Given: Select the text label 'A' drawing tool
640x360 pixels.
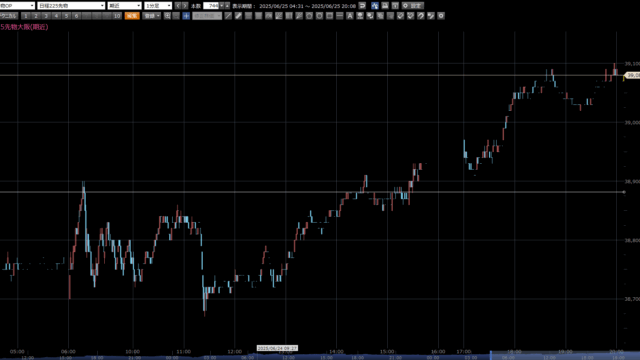Looking at the screenshot, I should pyautogui.click(x=350, y=16).
